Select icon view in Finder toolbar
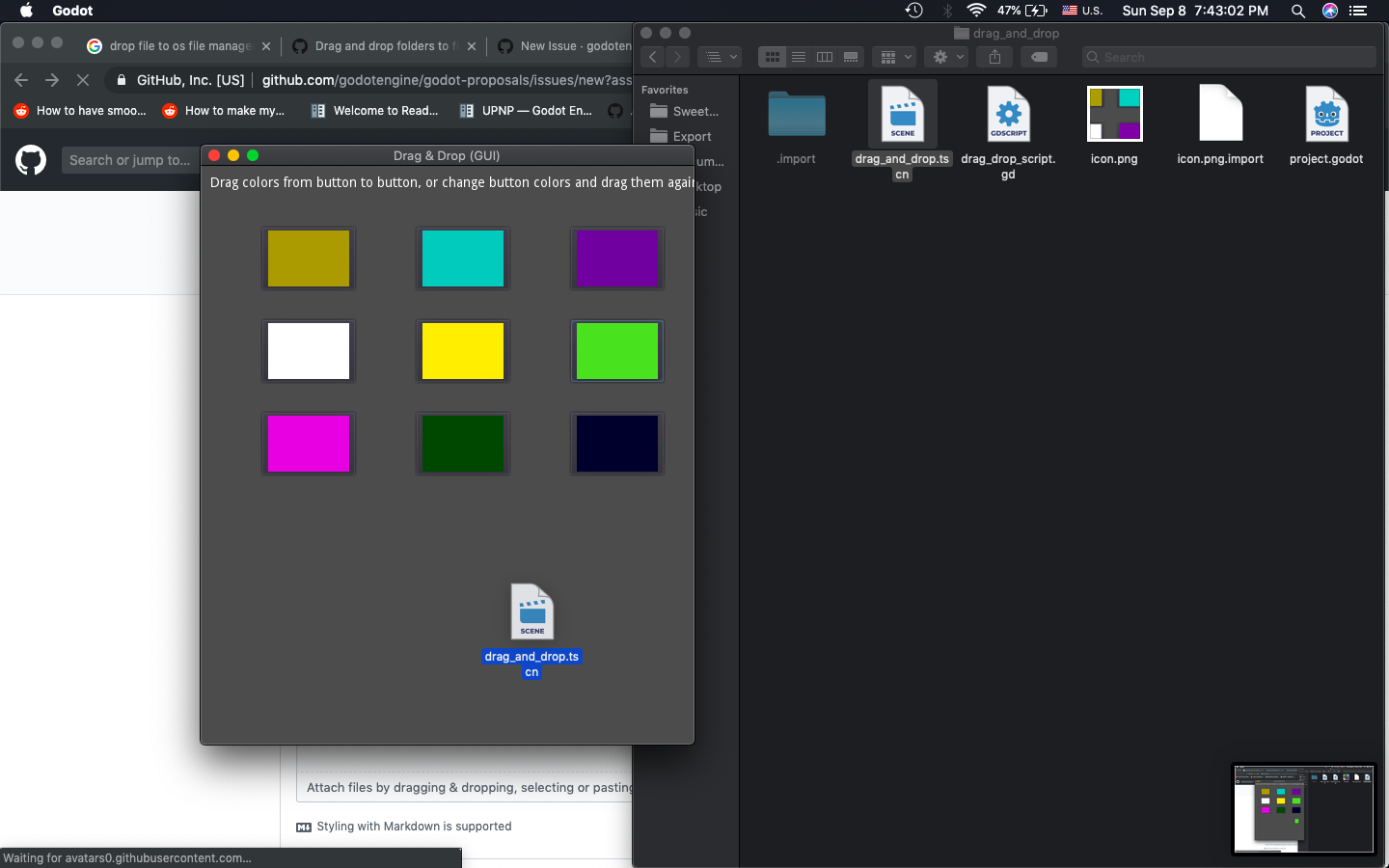 (x=772, y=56)
